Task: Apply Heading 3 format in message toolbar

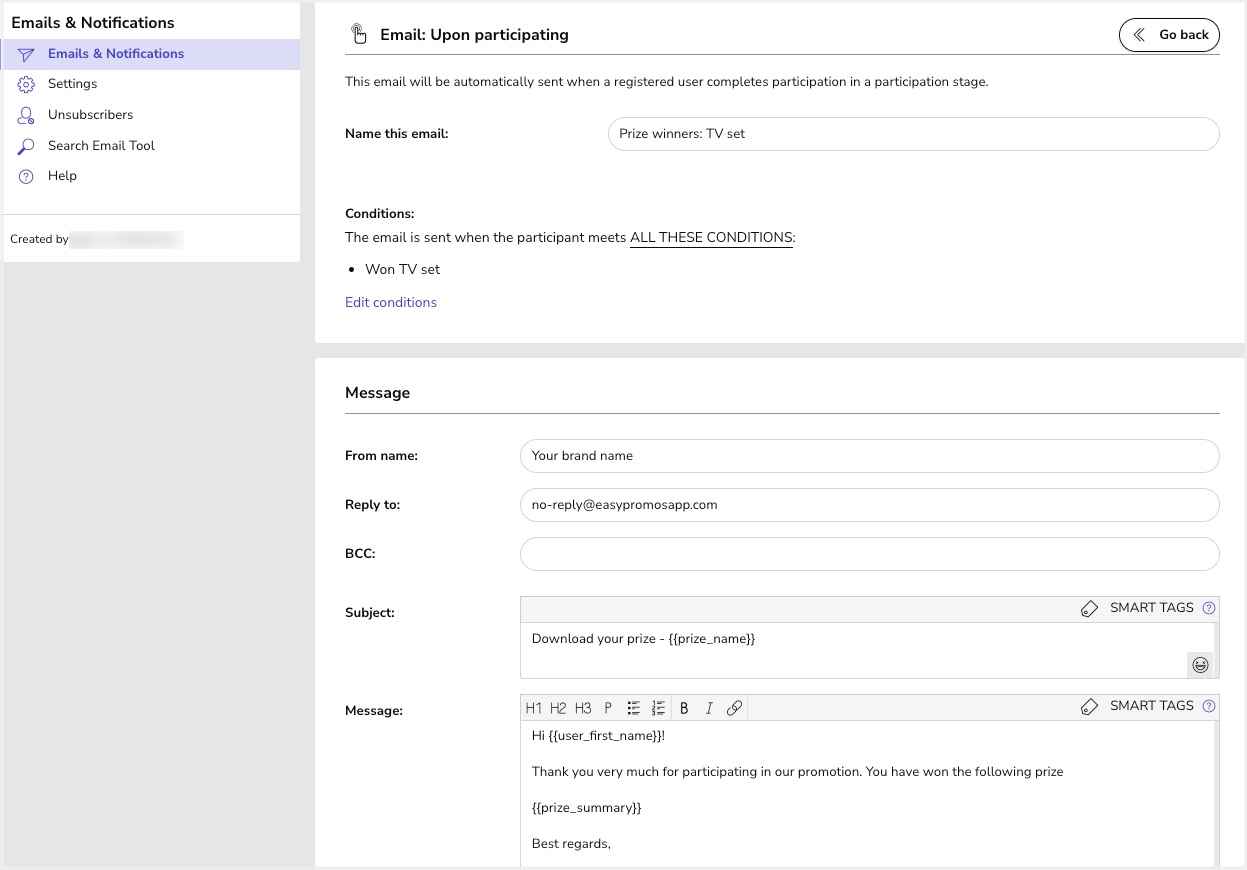Action: click(x=583, y=708)
